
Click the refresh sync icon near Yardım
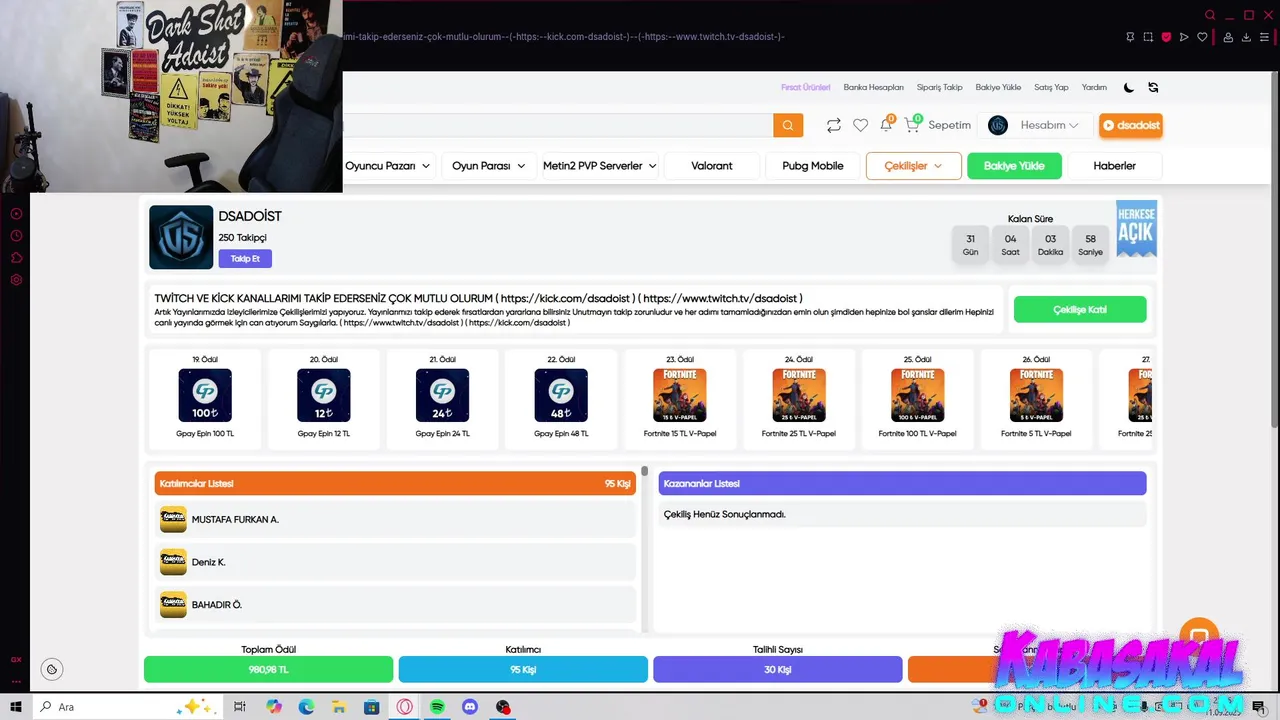(x=1153, y=87)
